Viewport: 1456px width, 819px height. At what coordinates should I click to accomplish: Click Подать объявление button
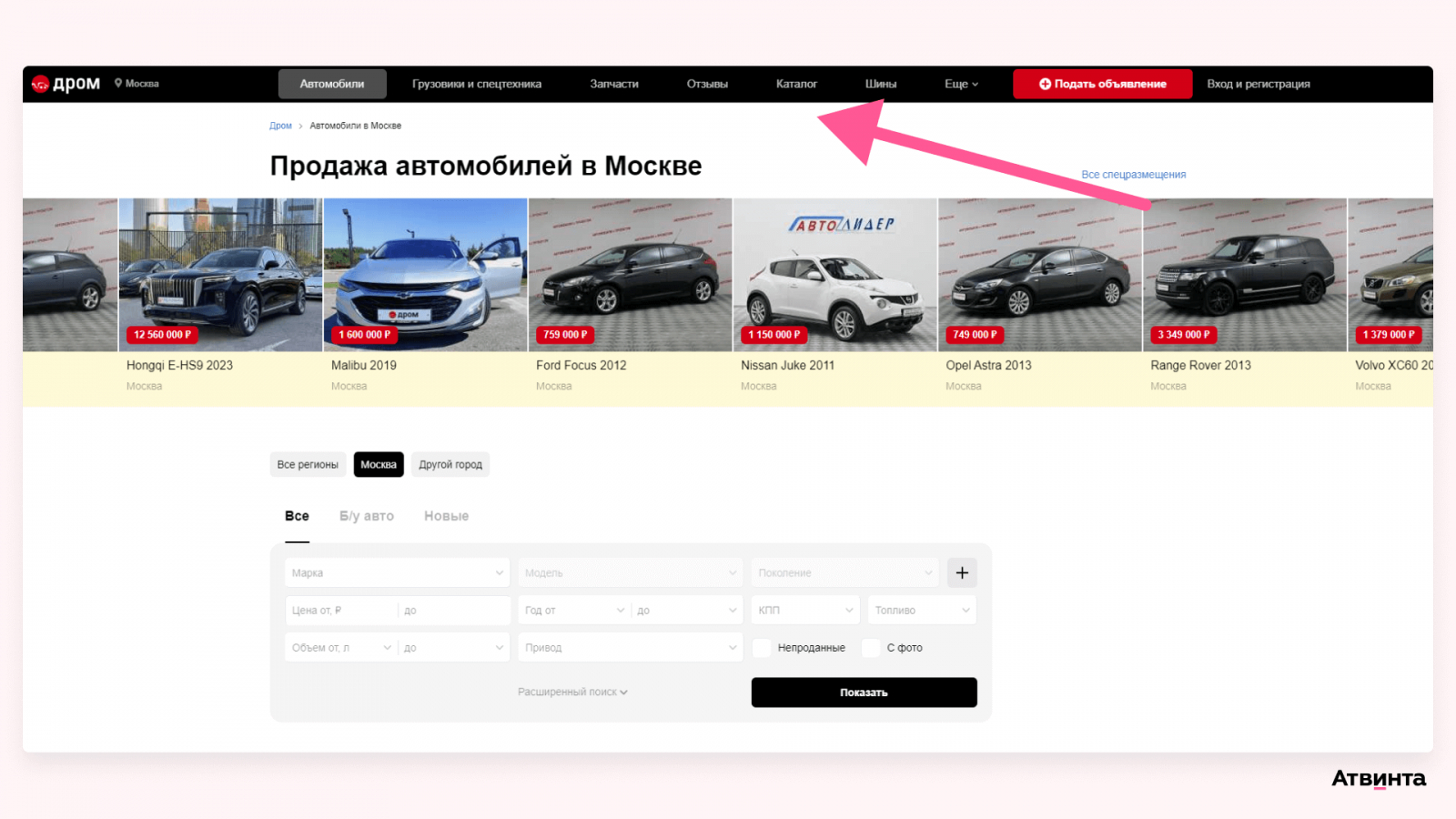click(x=1103, y=84)
